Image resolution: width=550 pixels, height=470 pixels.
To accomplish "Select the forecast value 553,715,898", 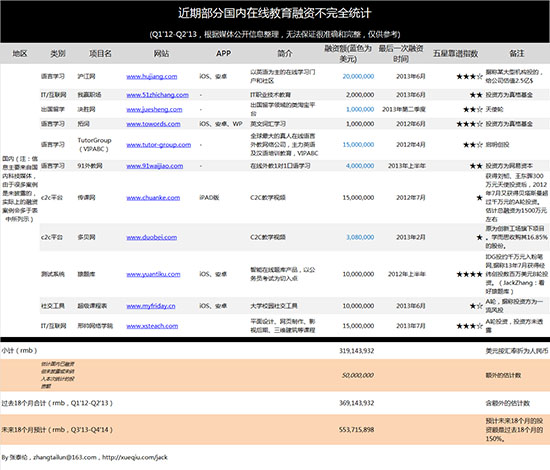I will [356, 430].
